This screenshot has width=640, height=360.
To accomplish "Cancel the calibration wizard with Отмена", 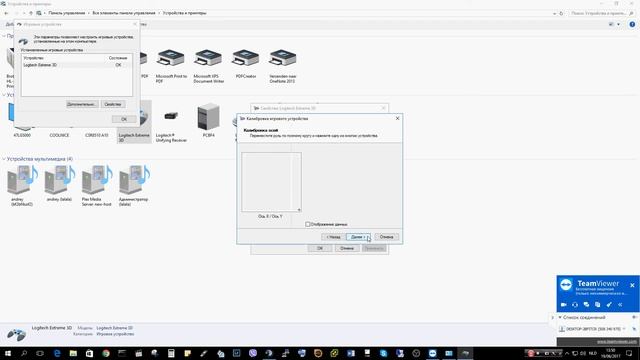I will [386, 237].
